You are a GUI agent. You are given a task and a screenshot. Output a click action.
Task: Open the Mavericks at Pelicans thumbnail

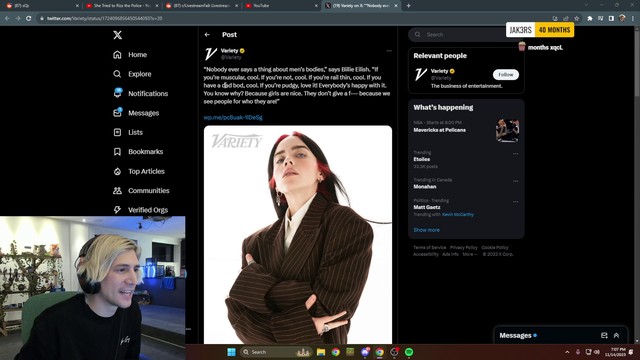(507, 131)
